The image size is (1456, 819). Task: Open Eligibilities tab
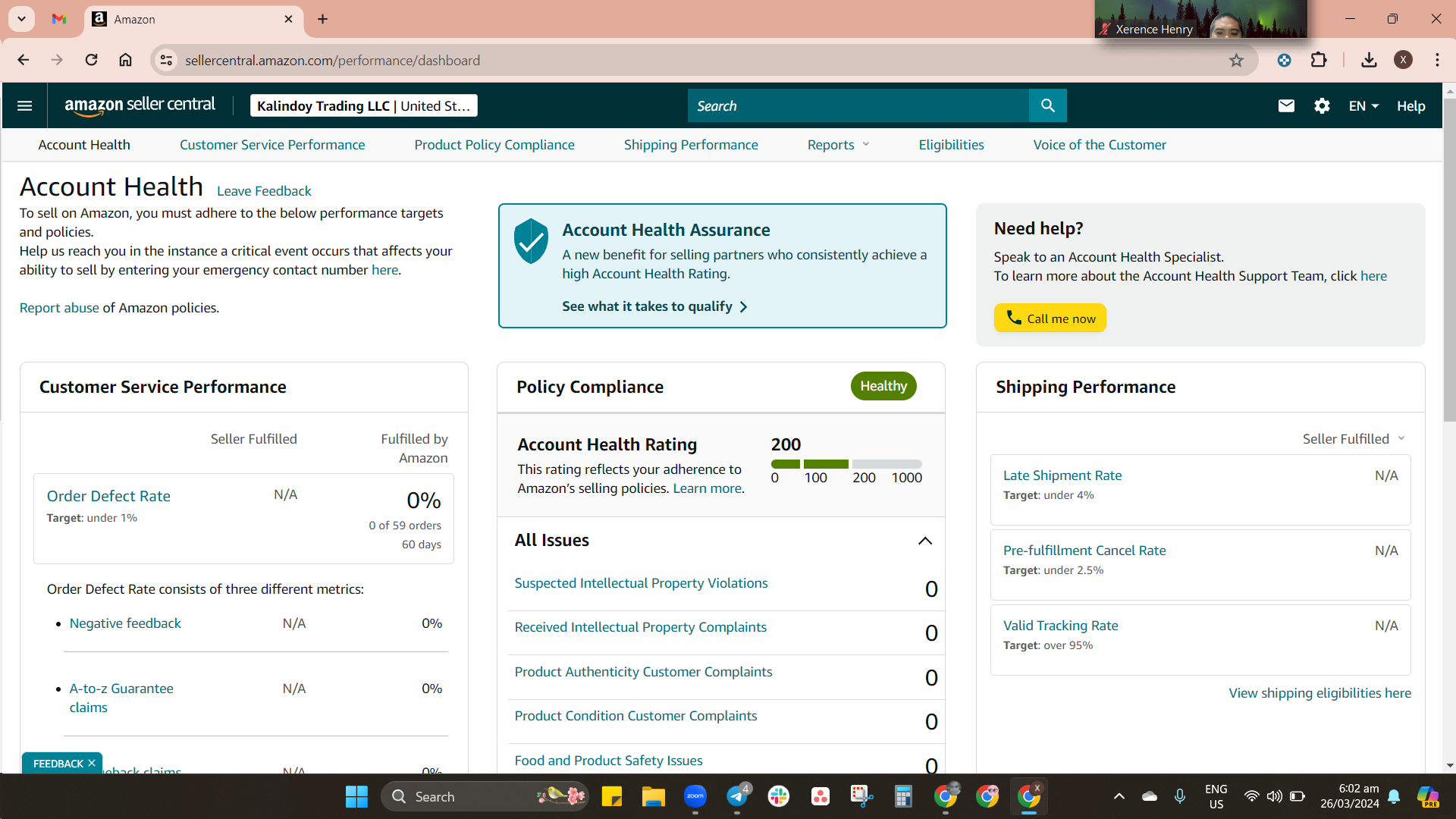click(951, 145)
